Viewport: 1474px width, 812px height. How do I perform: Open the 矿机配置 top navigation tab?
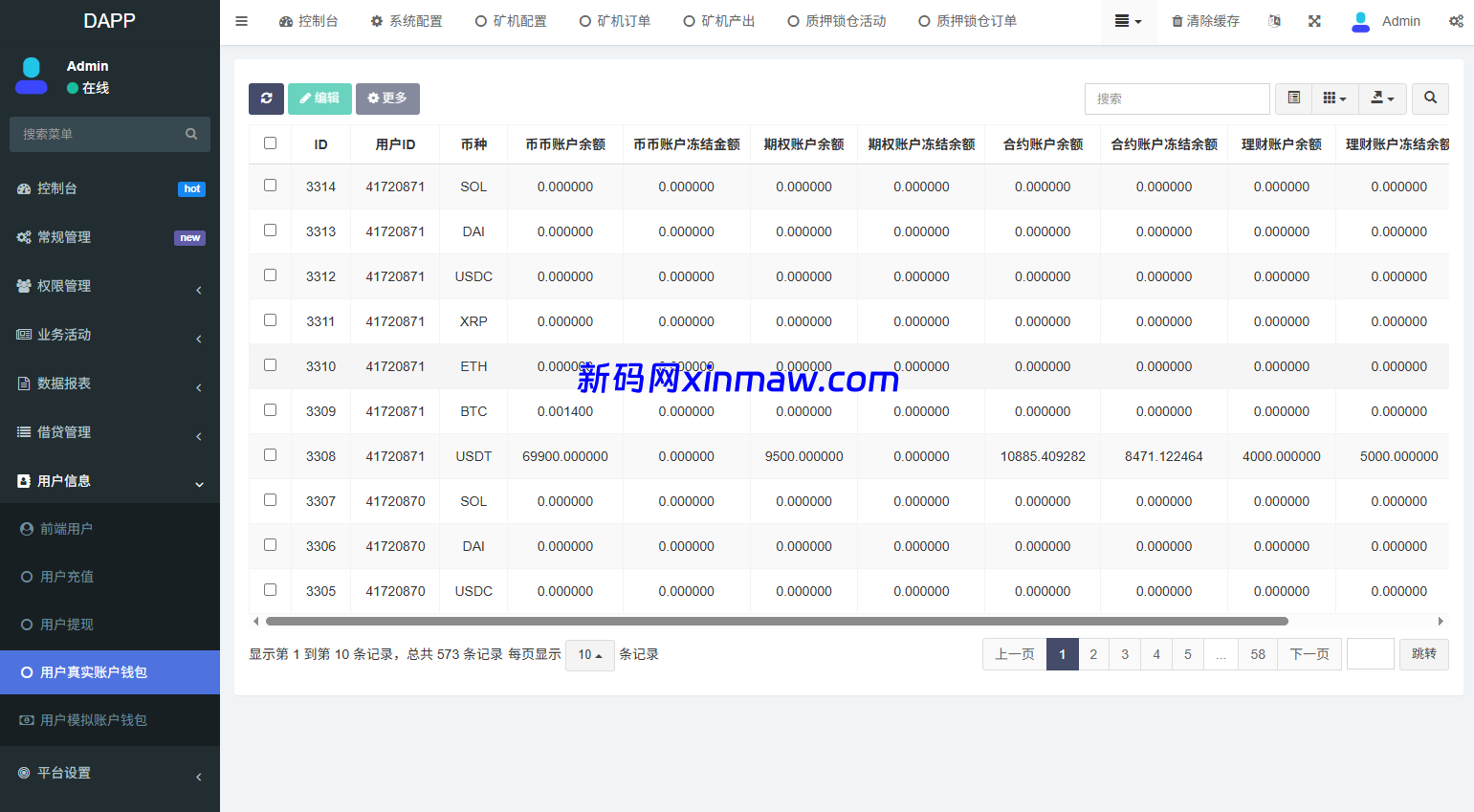tap(511, 21)
